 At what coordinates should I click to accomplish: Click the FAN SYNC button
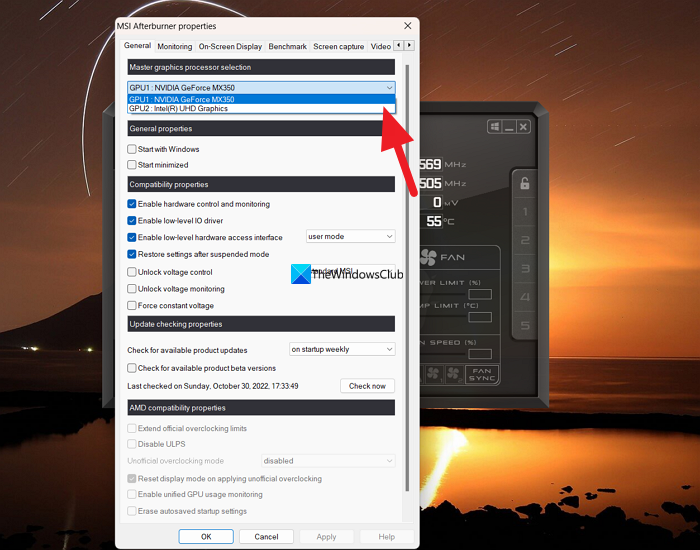tap(482, 375)
